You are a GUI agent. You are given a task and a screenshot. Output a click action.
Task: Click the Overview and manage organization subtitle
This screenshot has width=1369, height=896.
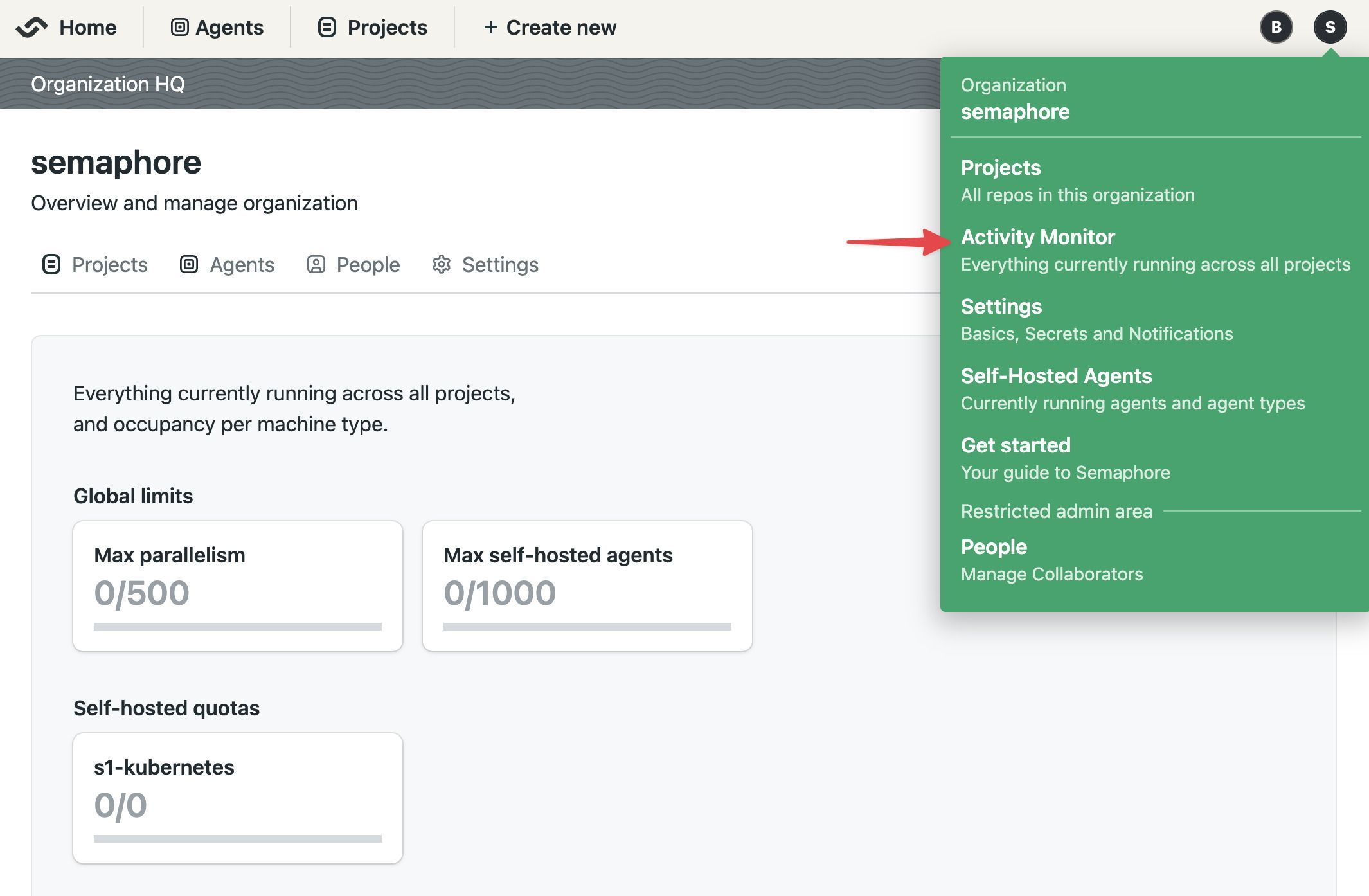click(194, 203)
